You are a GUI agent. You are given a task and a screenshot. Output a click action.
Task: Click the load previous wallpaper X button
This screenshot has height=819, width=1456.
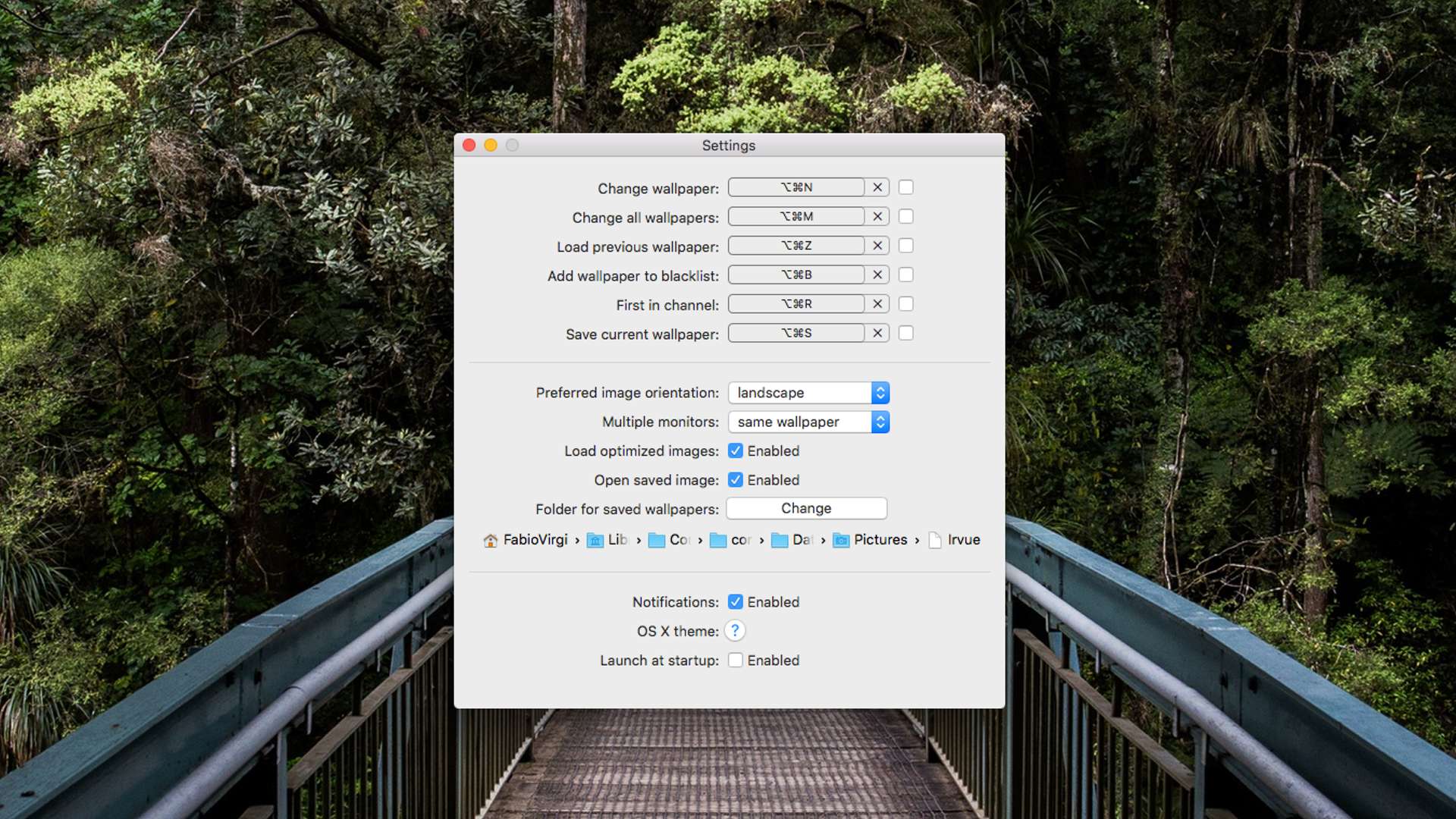point(877,245)
